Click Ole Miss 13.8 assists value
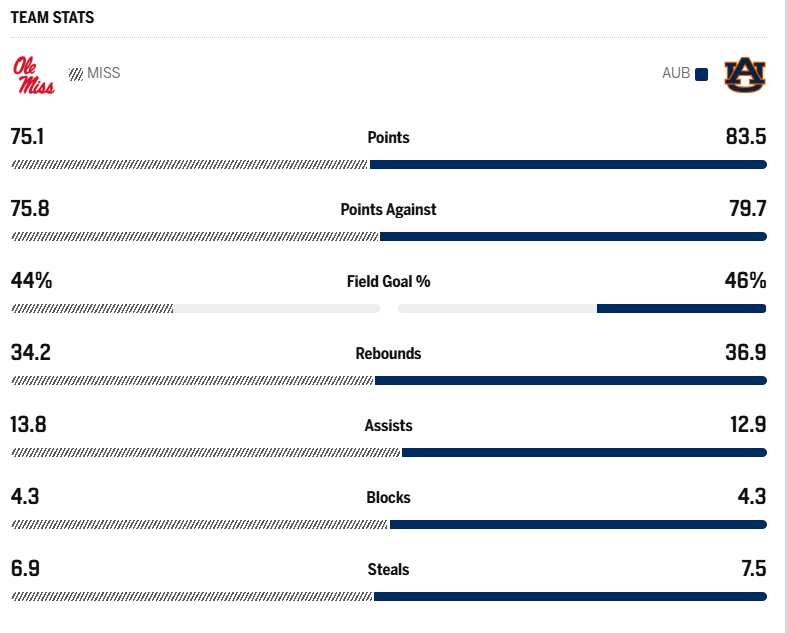The width and height of the screenshot is (787, 633). pyautogui.click(x=29, y=425)
